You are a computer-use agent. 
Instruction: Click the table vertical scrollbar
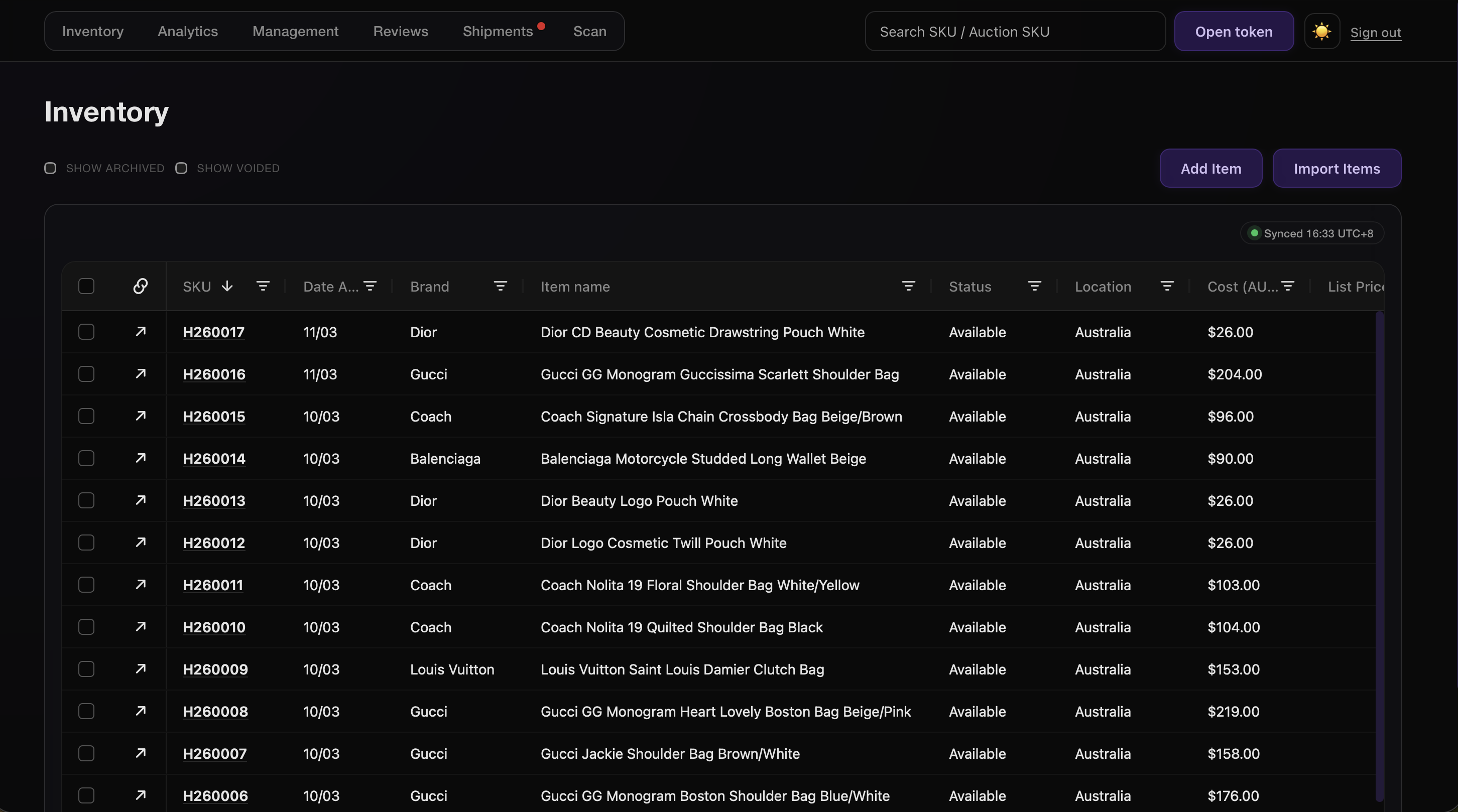click(1379, 555)
